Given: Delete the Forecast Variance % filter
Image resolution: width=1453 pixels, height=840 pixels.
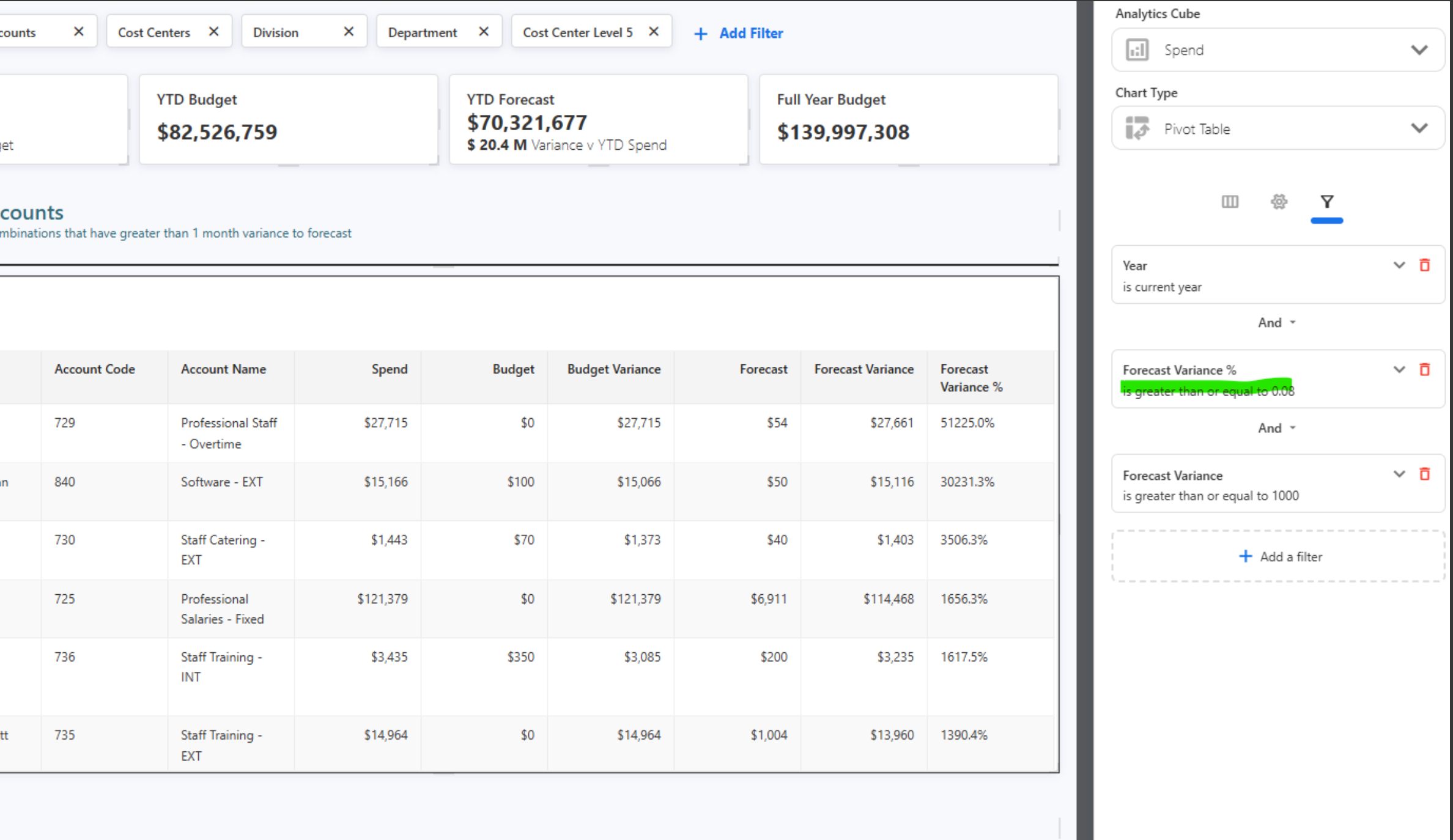Looking at the screenshot, I should tap(1425, 370).
